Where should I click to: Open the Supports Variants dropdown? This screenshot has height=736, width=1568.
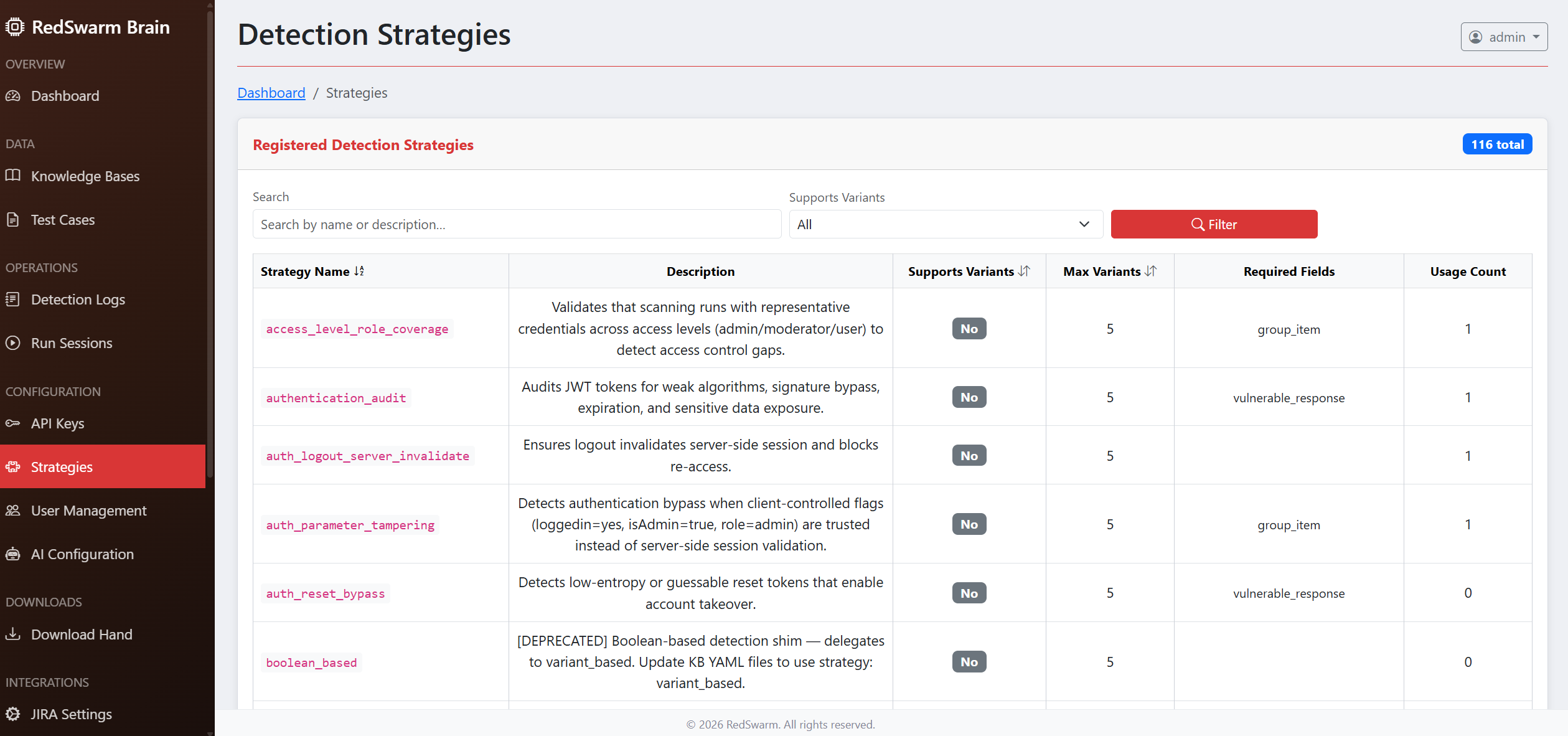[x=945, y=224]
